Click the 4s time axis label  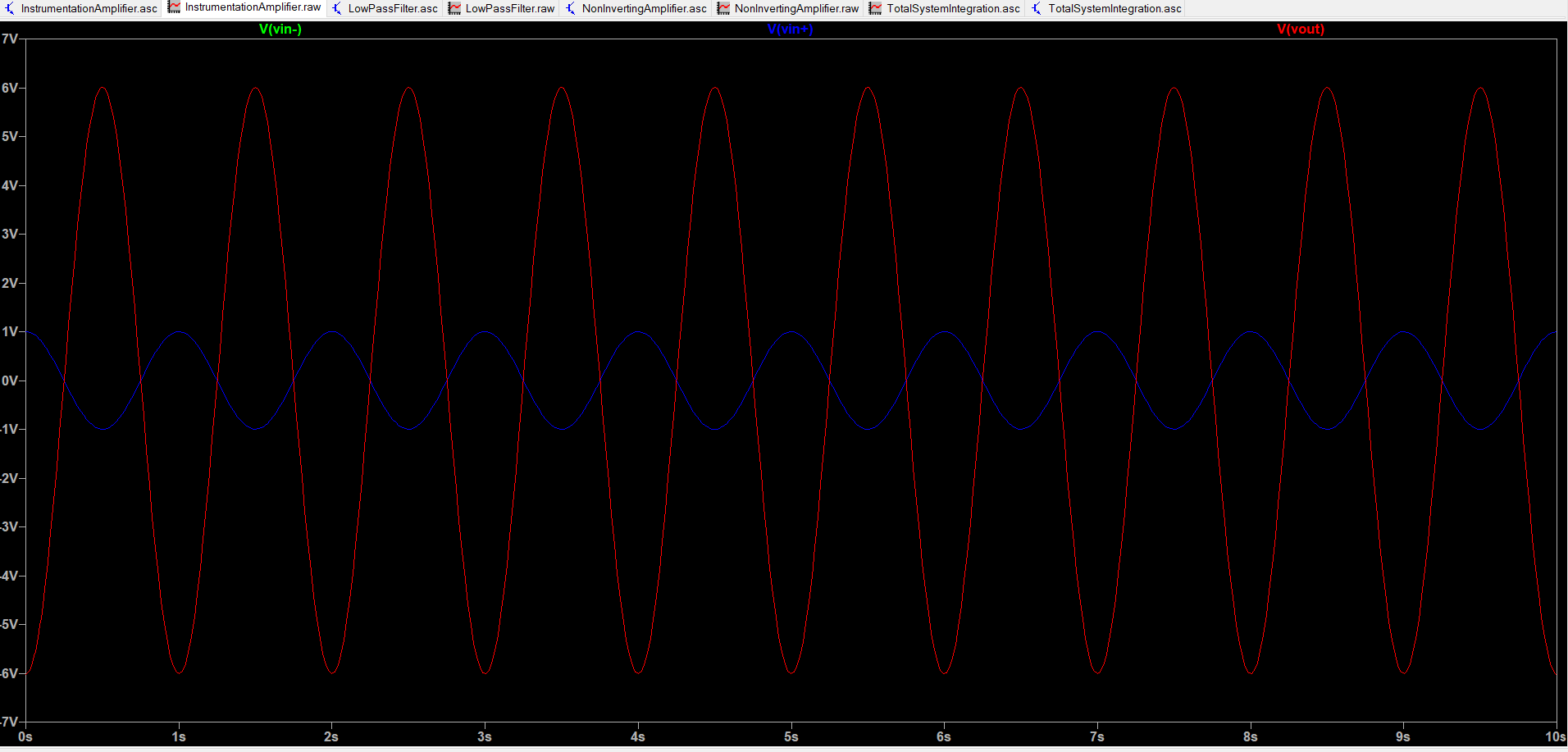tap(638, 736)
